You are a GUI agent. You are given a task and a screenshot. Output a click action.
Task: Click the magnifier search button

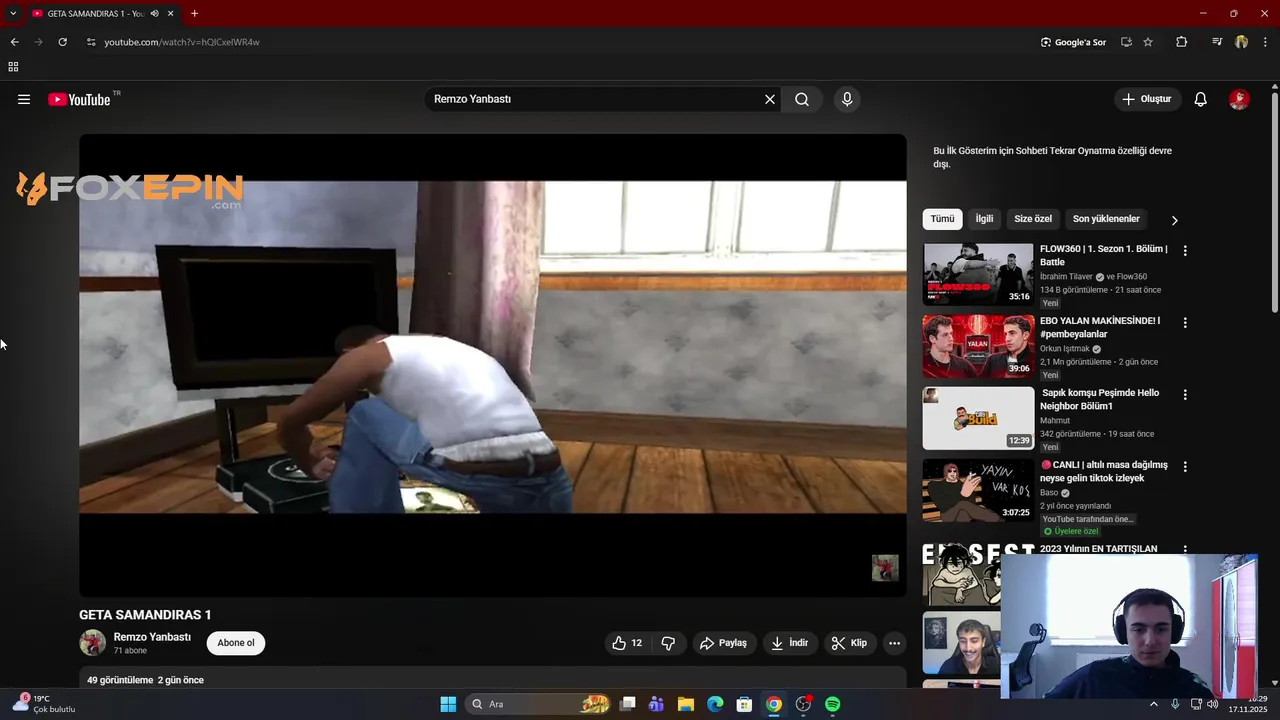[802, 99]
